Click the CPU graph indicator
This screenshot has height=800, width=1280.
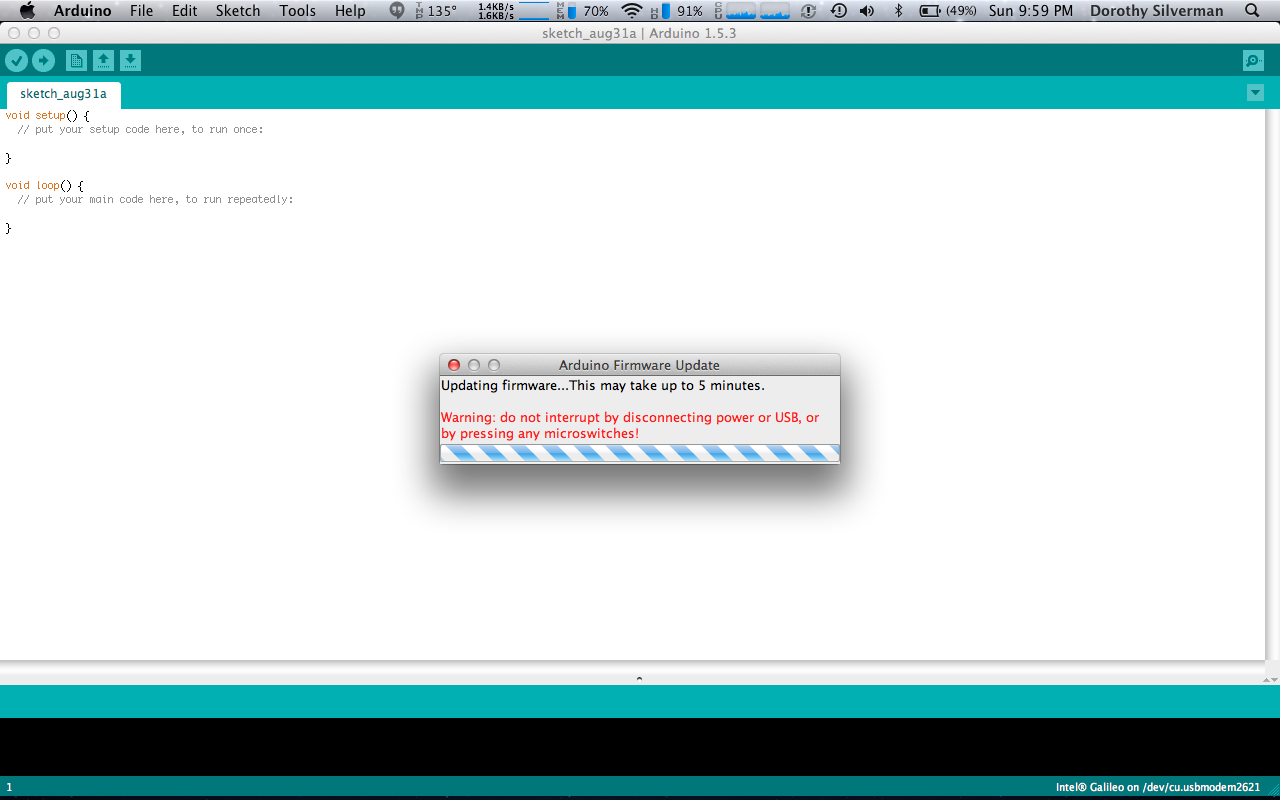tap(752, 11)
